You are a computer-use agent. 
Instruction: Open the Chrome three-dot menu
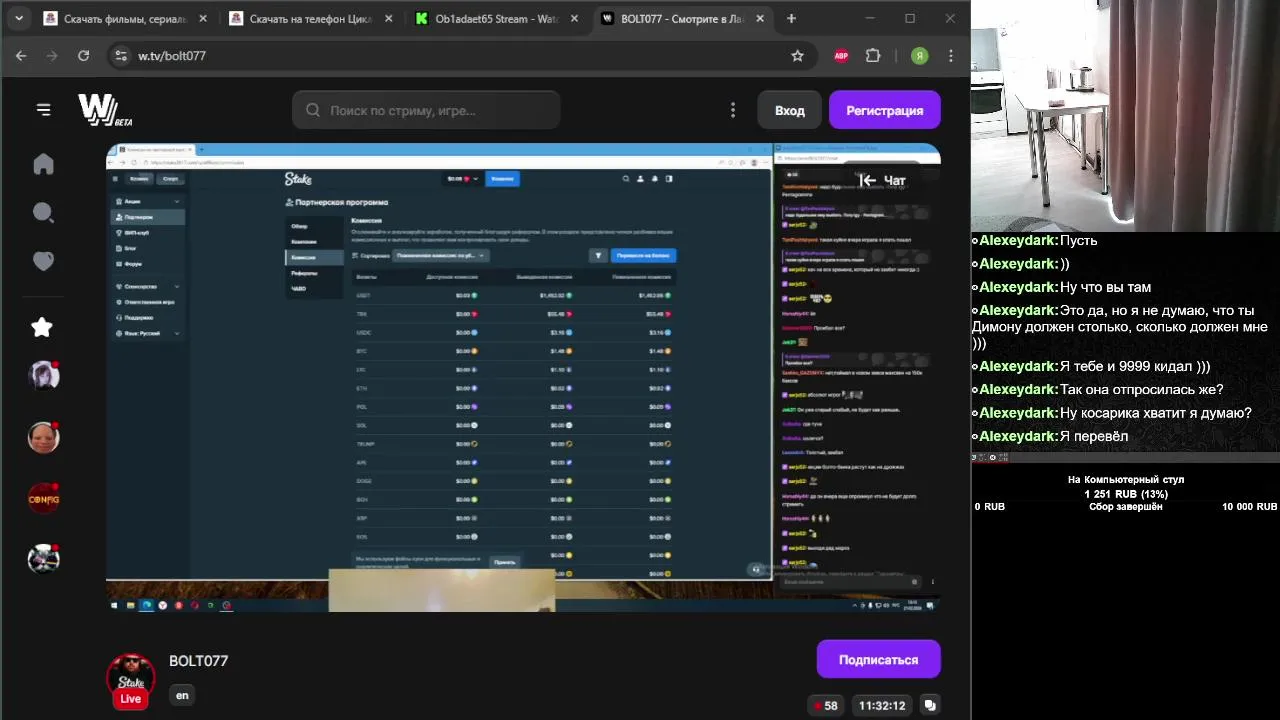click(951, 56)
